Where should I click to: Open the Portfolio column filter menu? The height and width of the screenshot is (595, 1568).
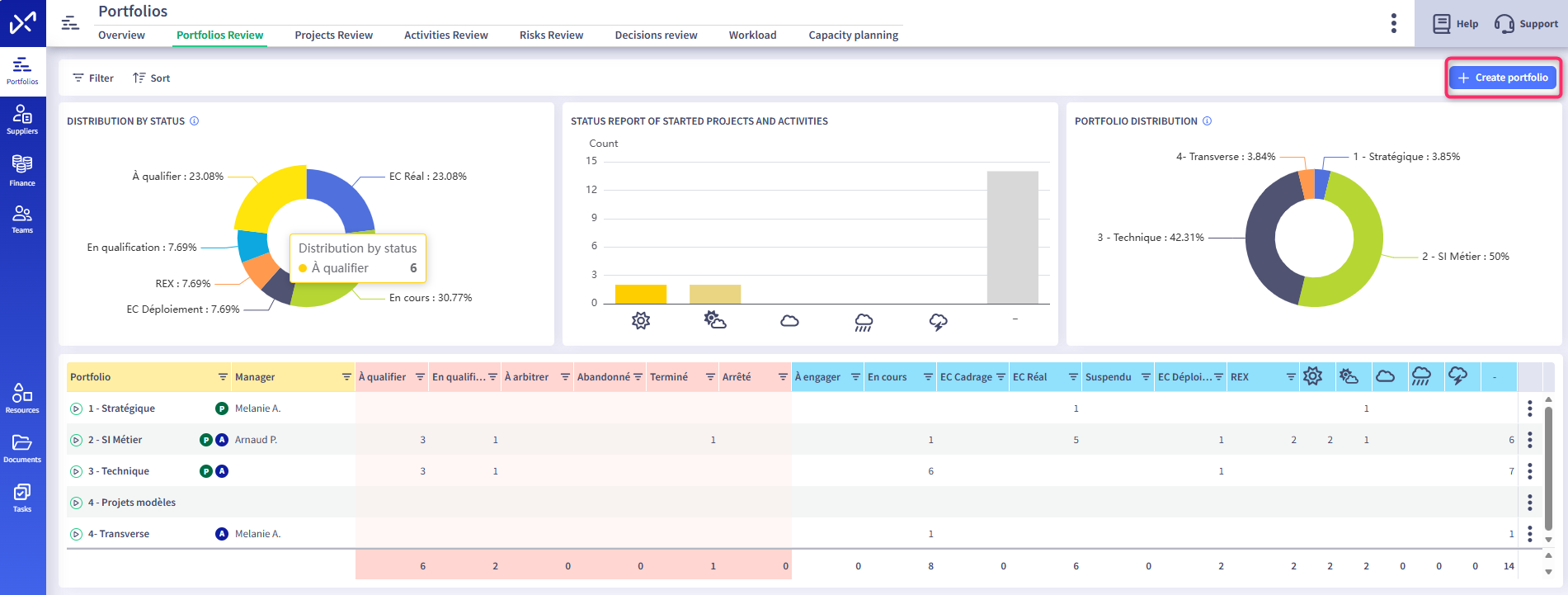(x=223, y=377)
